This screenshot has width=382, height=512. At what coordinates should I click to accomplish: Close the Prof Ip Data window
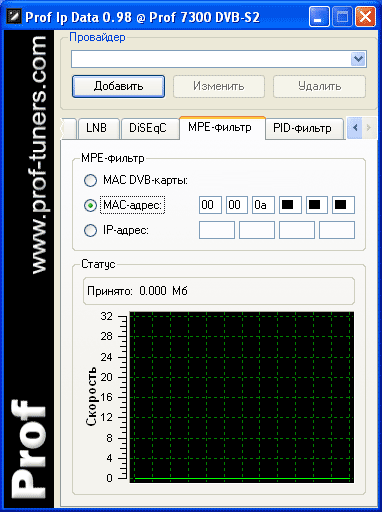point(365,16)
